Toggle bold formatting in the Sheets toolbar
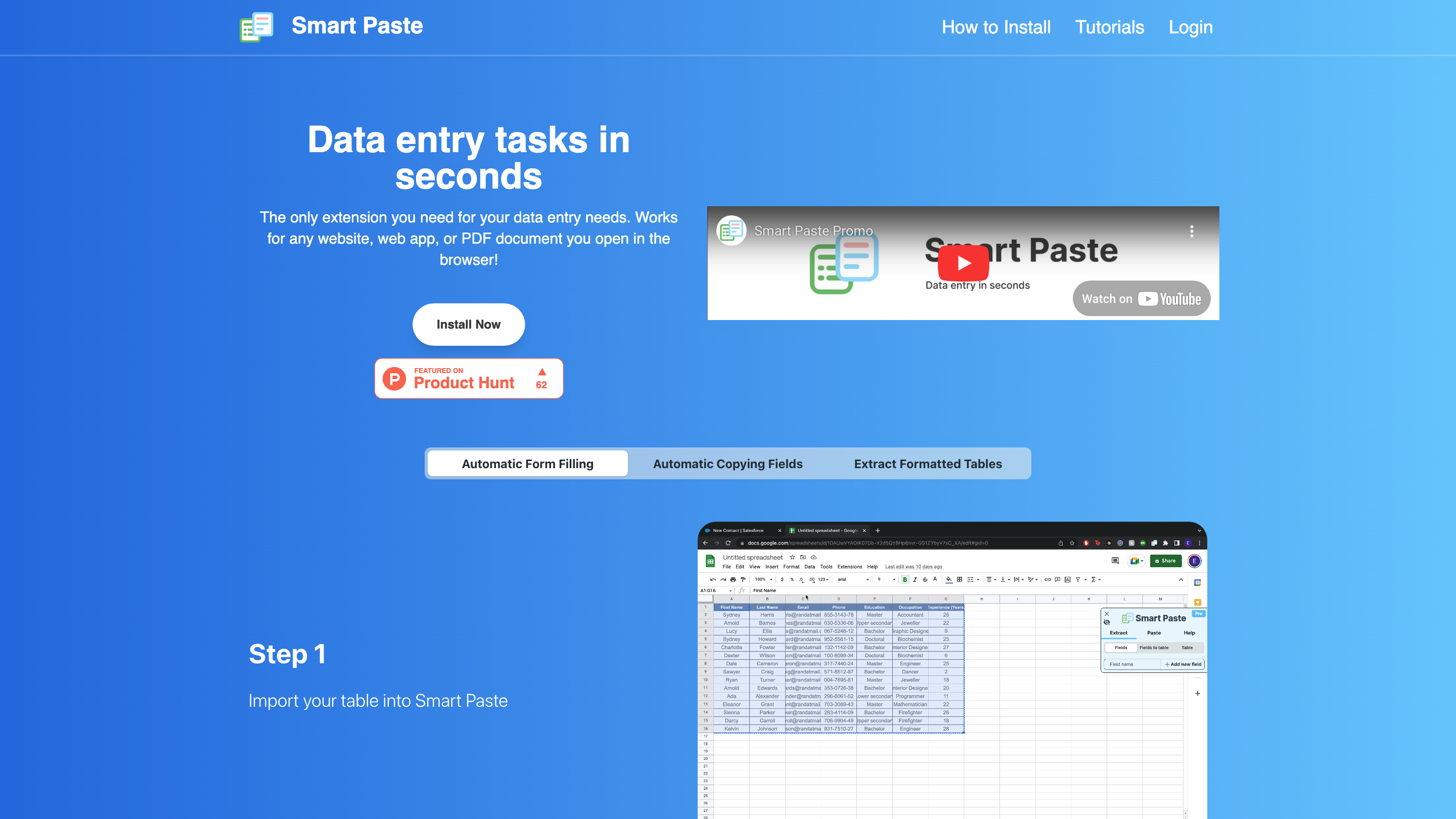The image size is (1456, 819). point(905,579)
